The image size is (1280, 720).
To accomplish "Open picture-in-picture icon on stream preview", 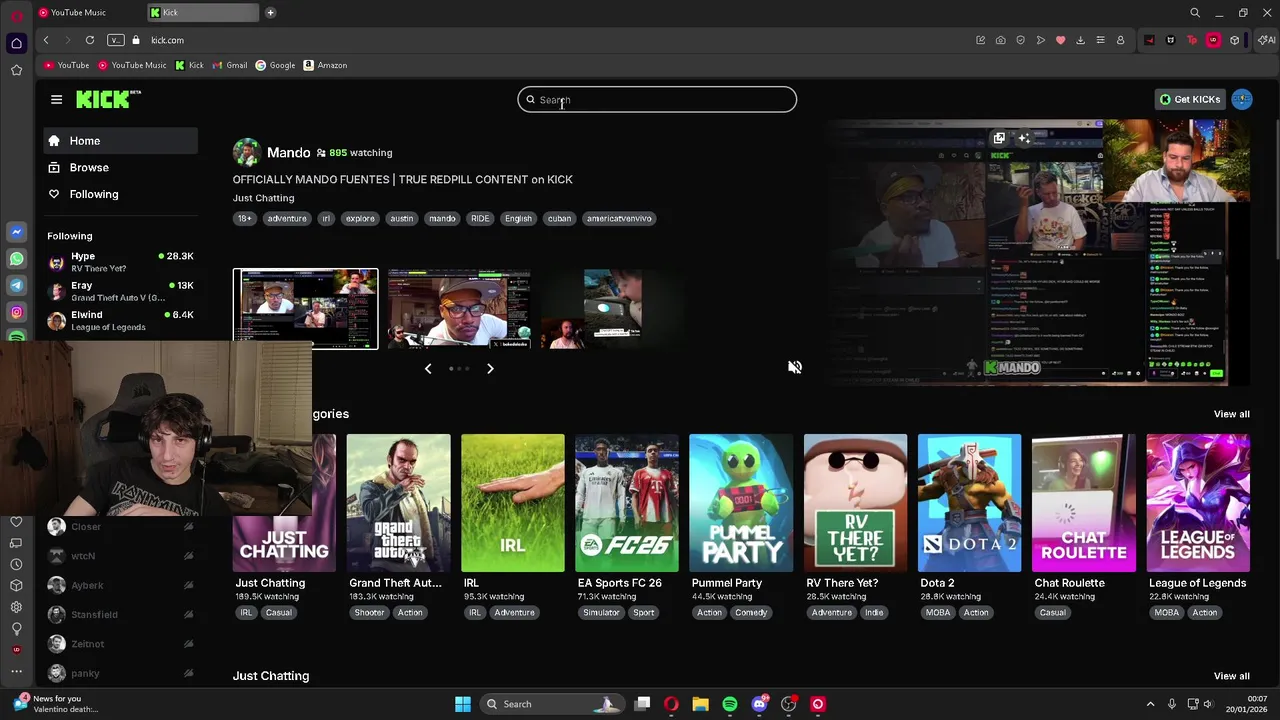I will [x=998, y=138].
